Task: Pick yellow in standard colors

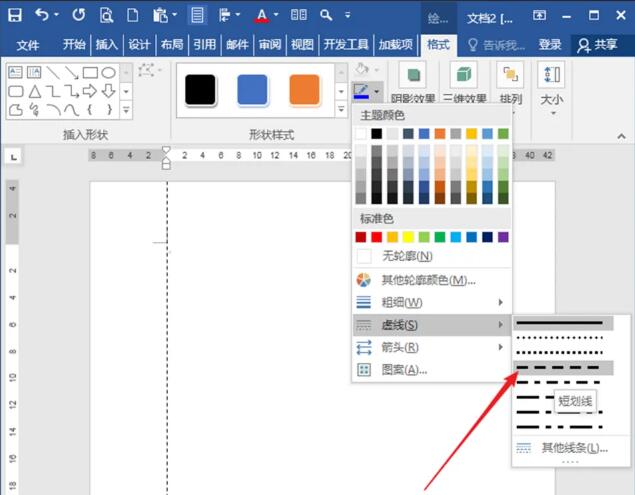Action: [408, 237]
